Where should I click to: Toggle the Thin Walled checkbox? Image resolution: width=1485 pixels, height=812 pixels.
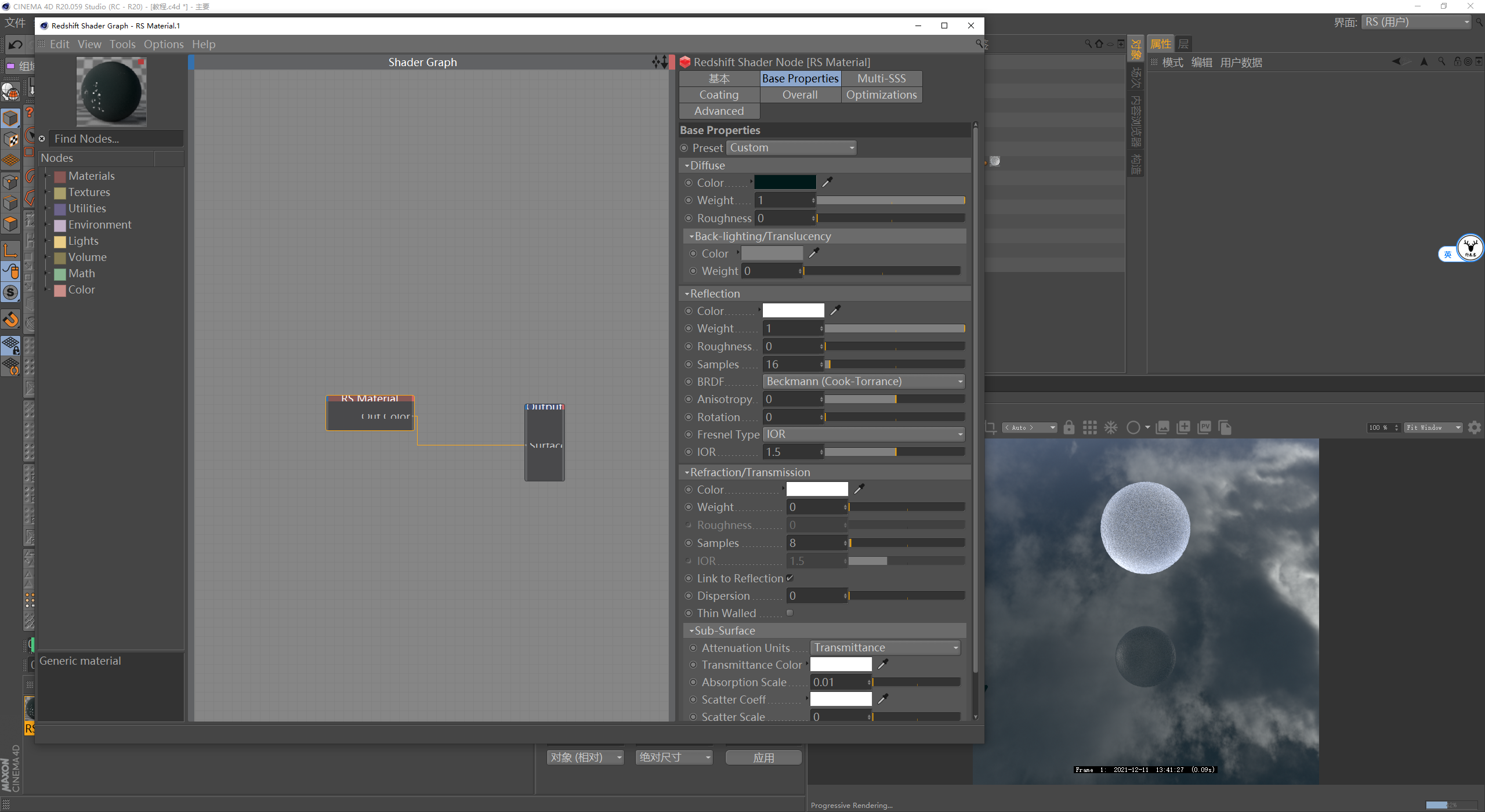[x=790, y=613]
